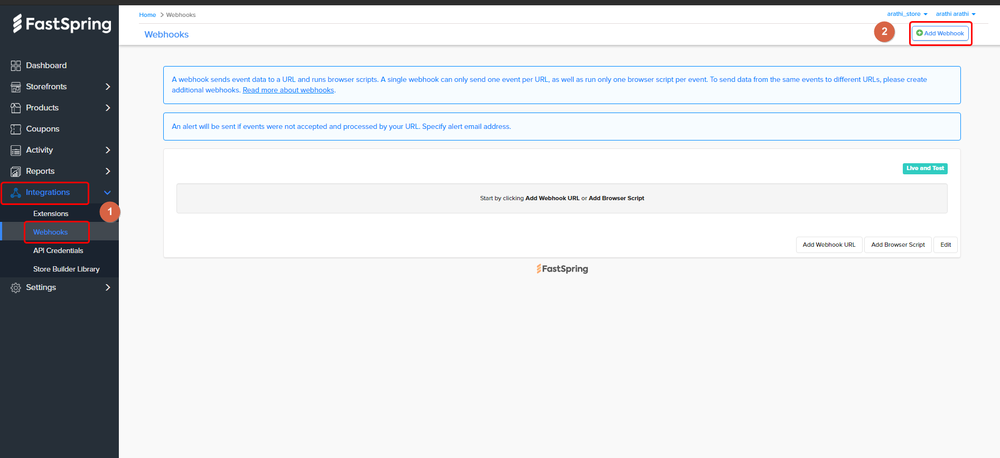
Task: Expand the Reports chevron
Action: point(107,171)
